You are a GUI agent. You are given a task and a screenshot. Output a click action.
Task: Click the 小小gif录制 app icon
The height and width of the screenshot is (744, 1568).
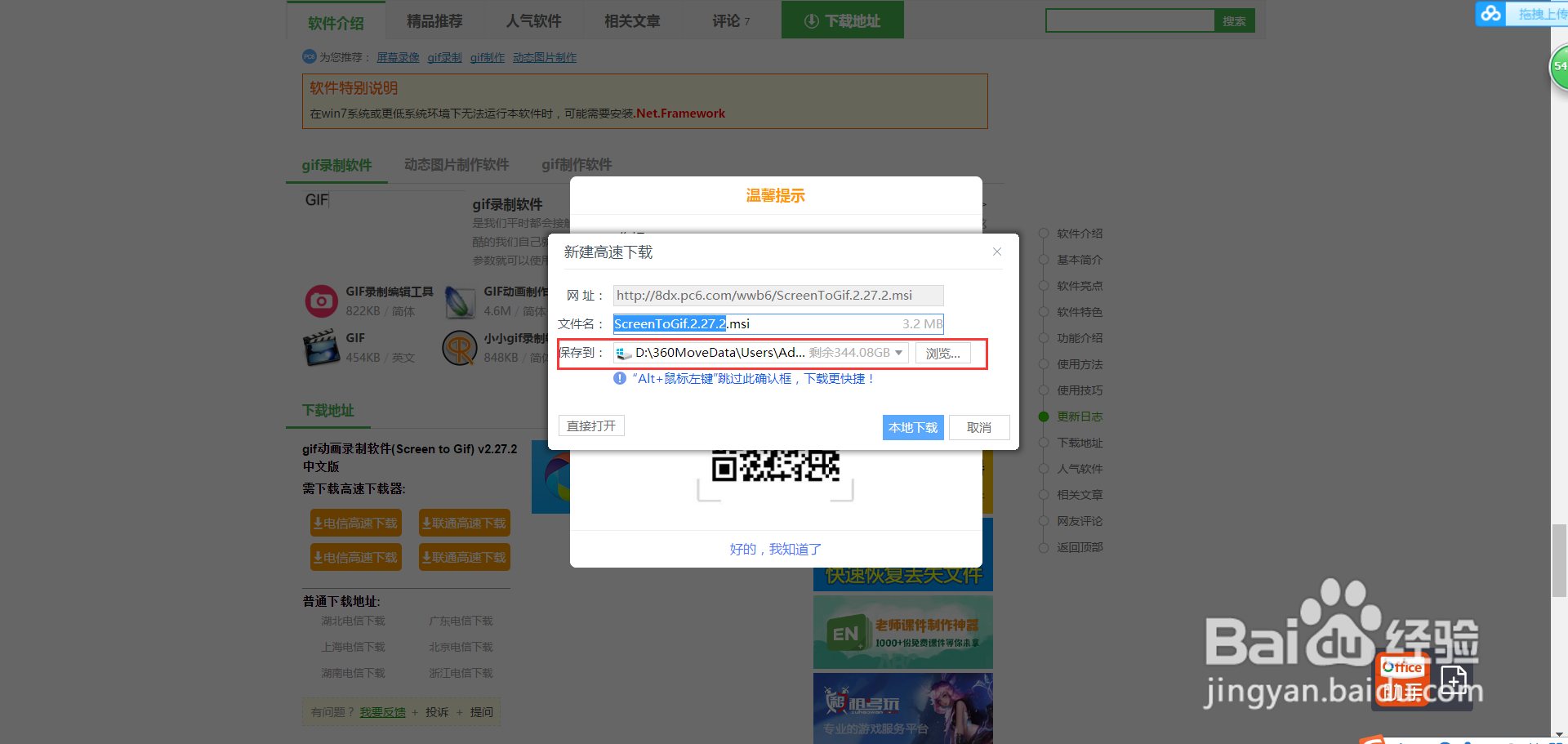[460, 348]
